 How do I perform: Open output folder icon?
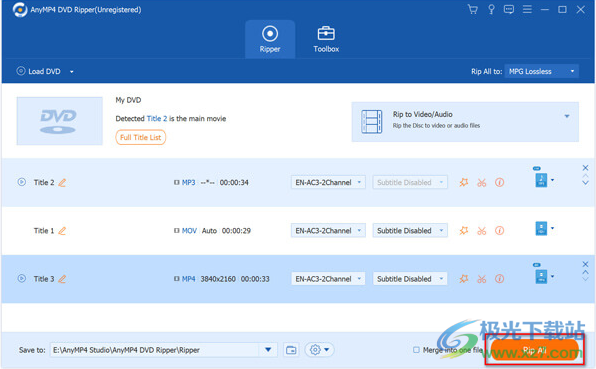[291, 350]
